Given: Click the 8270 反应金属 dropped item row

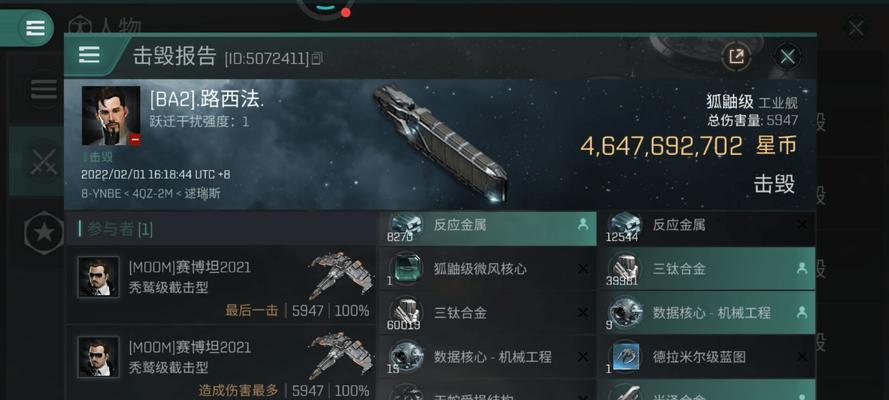Looking at the screenshot, I should tap(488, 228).
